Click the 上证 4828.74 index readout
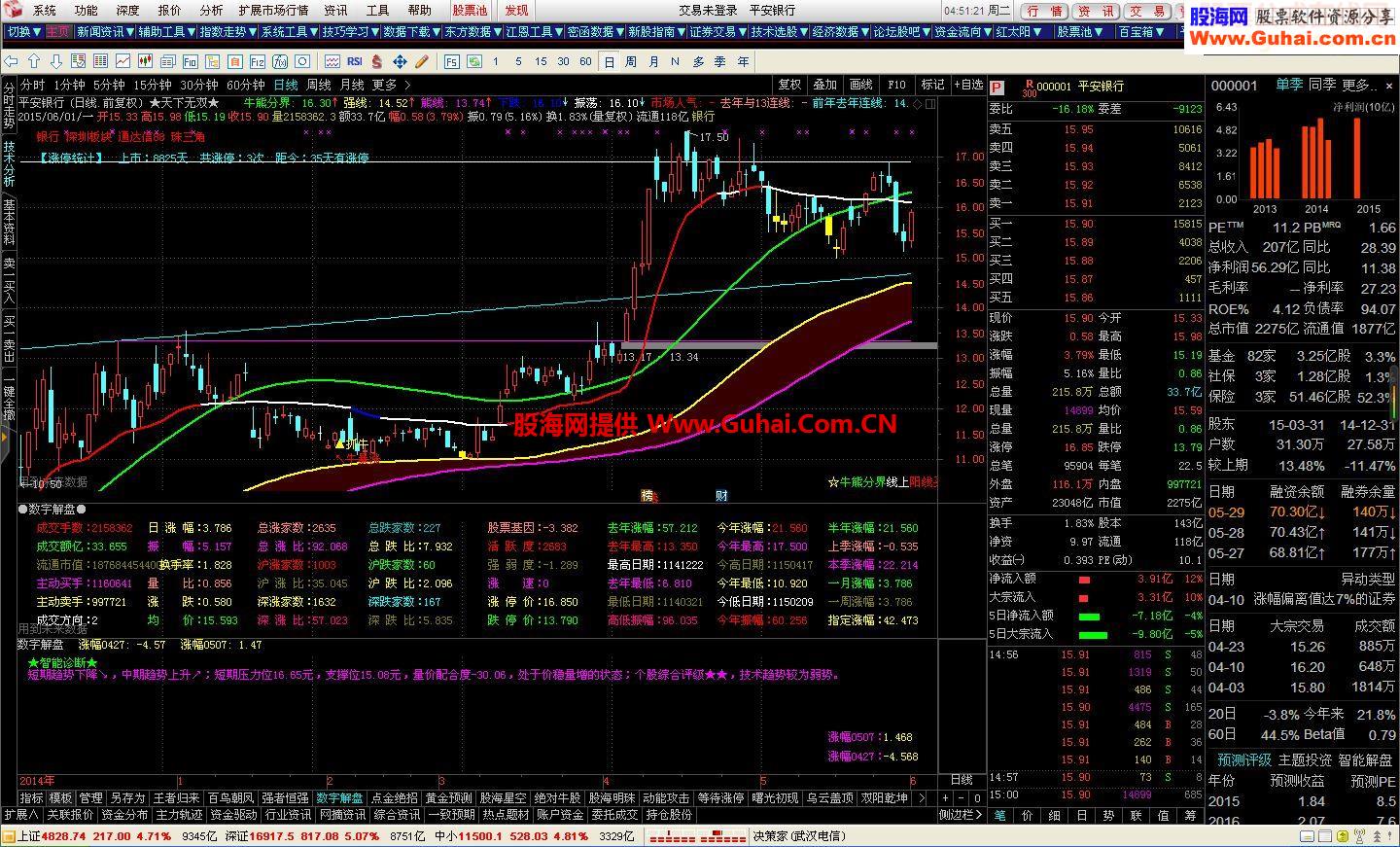Viewport: 1400px width, 847px height. pyautogui.click(x=52, y=836)
